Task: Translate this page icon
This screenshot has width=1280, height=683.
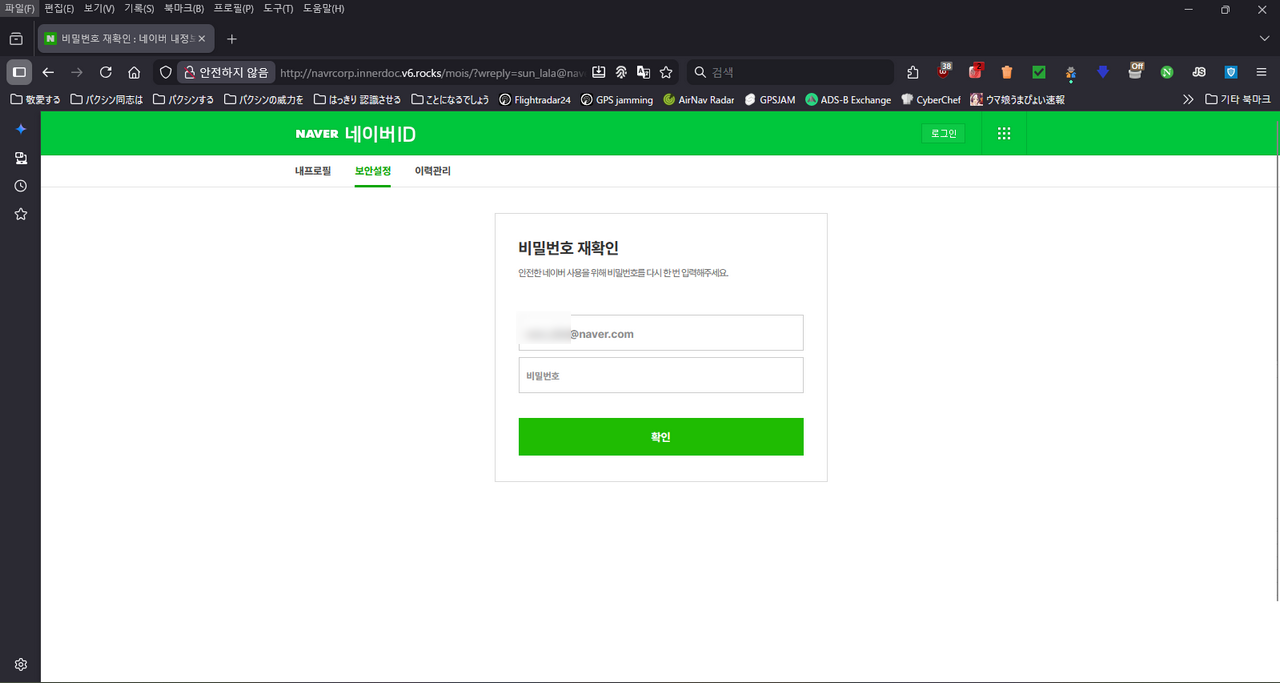Action: pos(643,72)
